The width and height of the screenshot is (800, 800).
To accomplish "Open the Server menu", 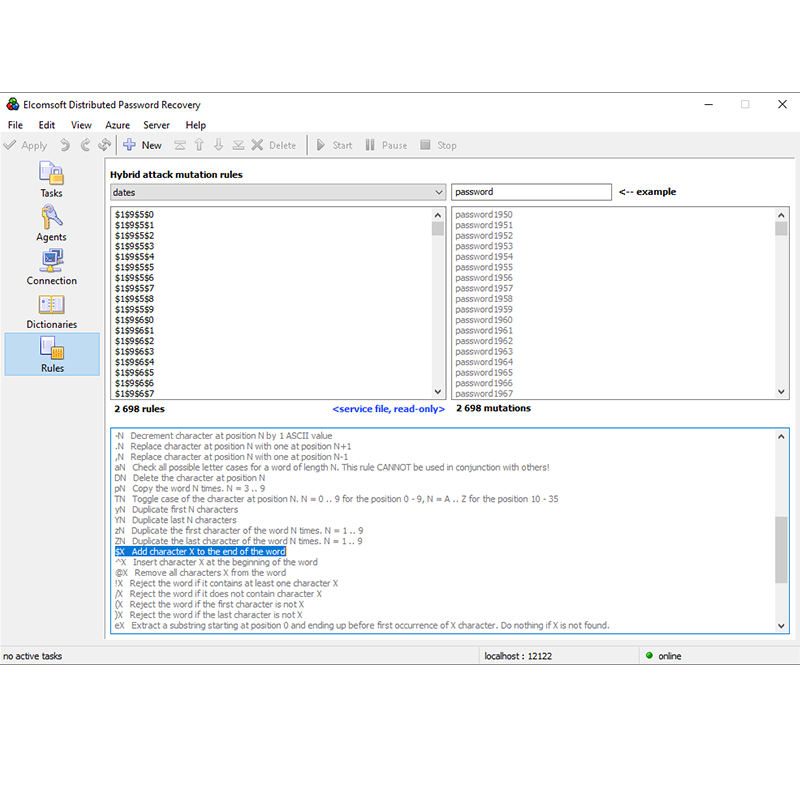I will click(156, 125).
